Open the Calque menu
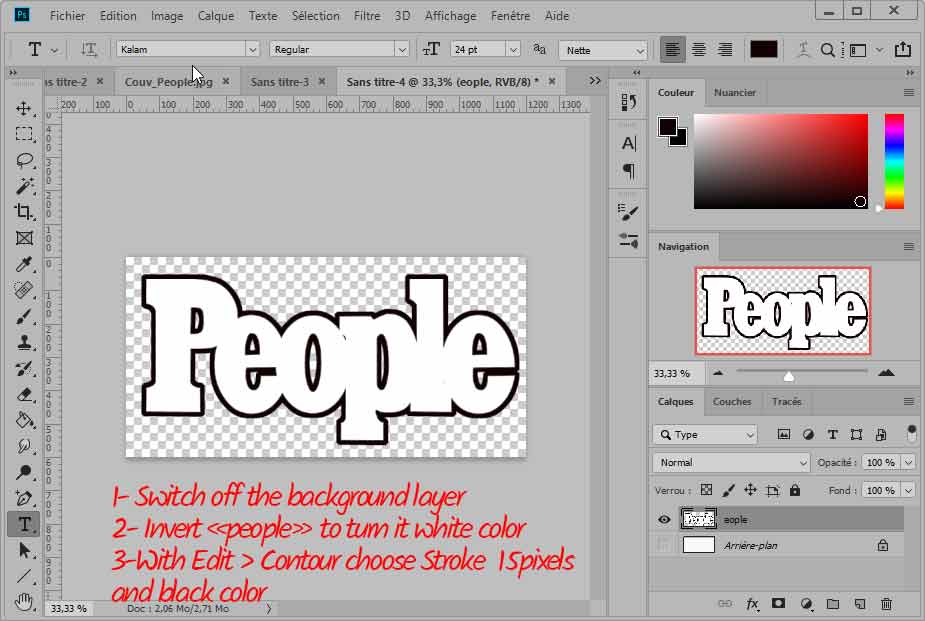 point(216,16)
